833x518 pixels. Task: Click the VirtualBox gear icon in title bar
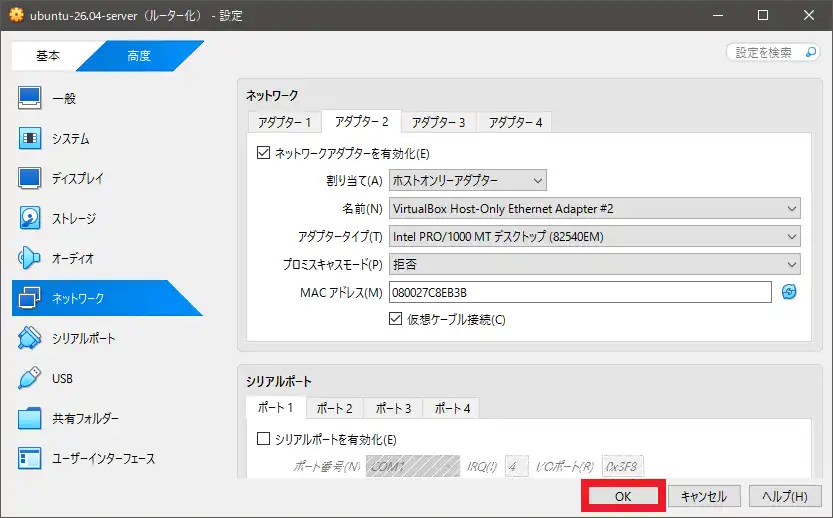click(x=16, y=15)
